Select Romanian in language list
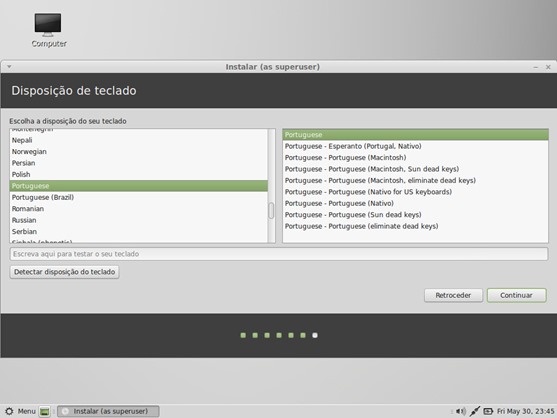557x418 pixels. click(139, 208)
